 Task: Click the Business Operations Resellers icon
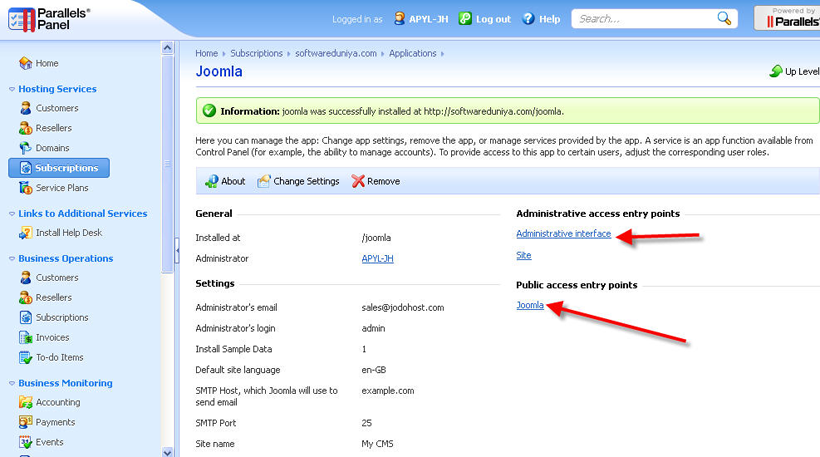point(25,298)
